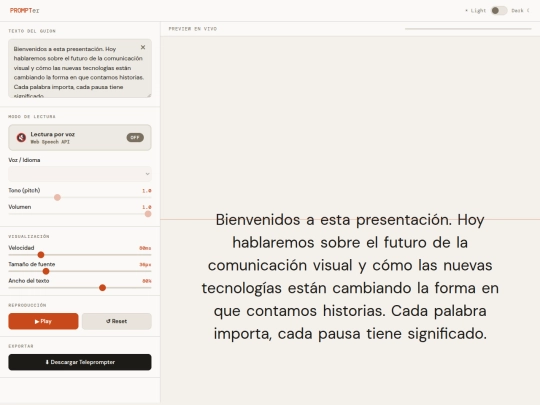Viewport: 540px width, 405px height.
Task: Toggle Lectura por voz OFF switch
Action: 135,137
